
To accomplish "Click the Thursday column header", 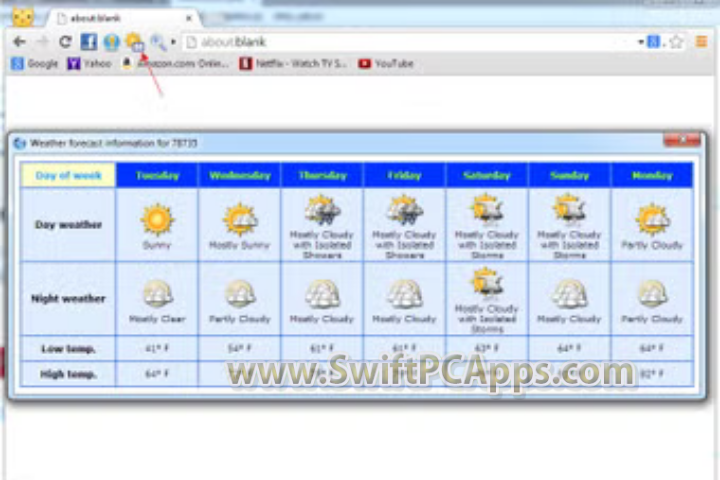I will (x=322, y=175).
